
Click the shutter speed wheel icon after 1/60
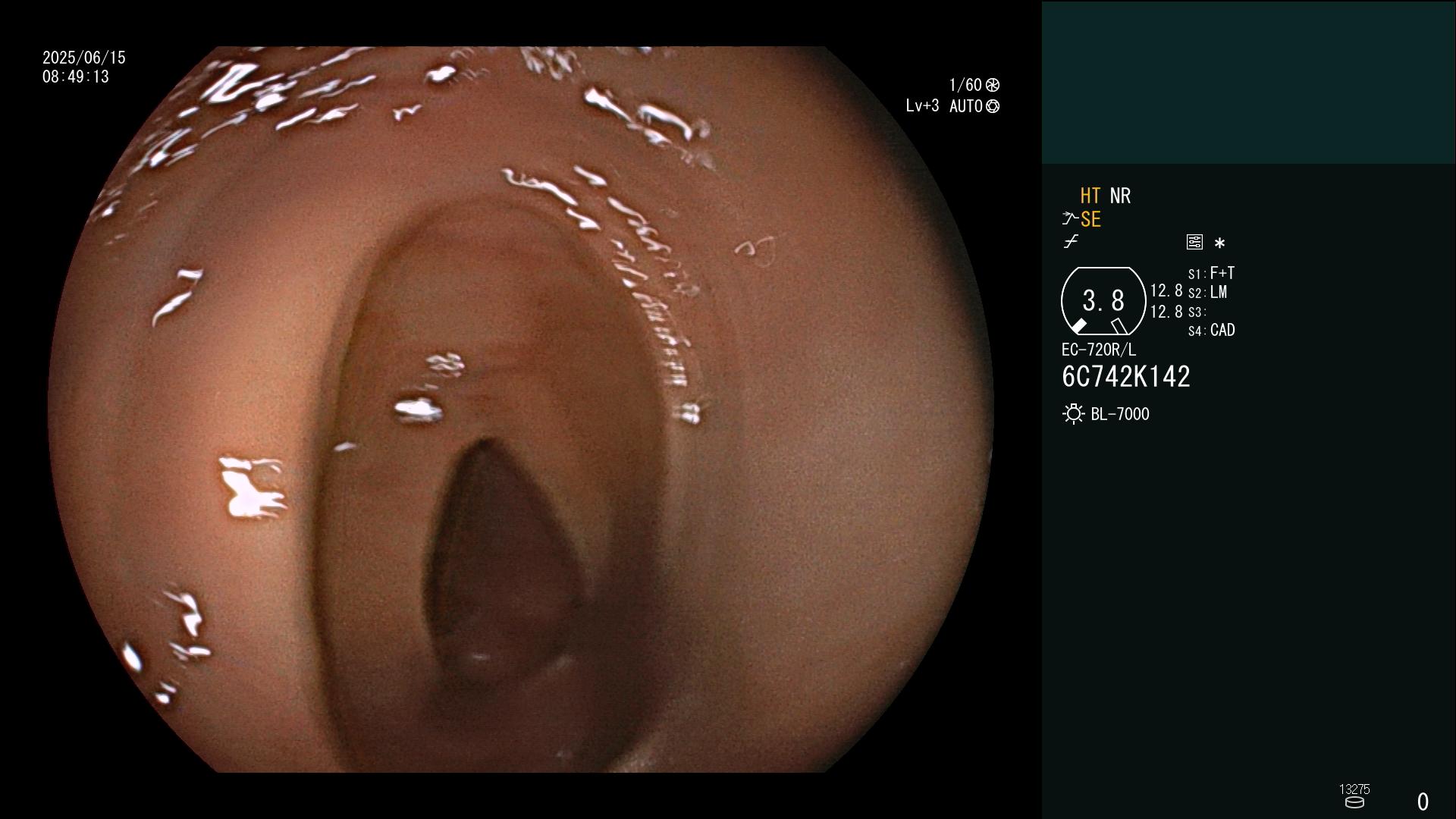tap(992, 85)
